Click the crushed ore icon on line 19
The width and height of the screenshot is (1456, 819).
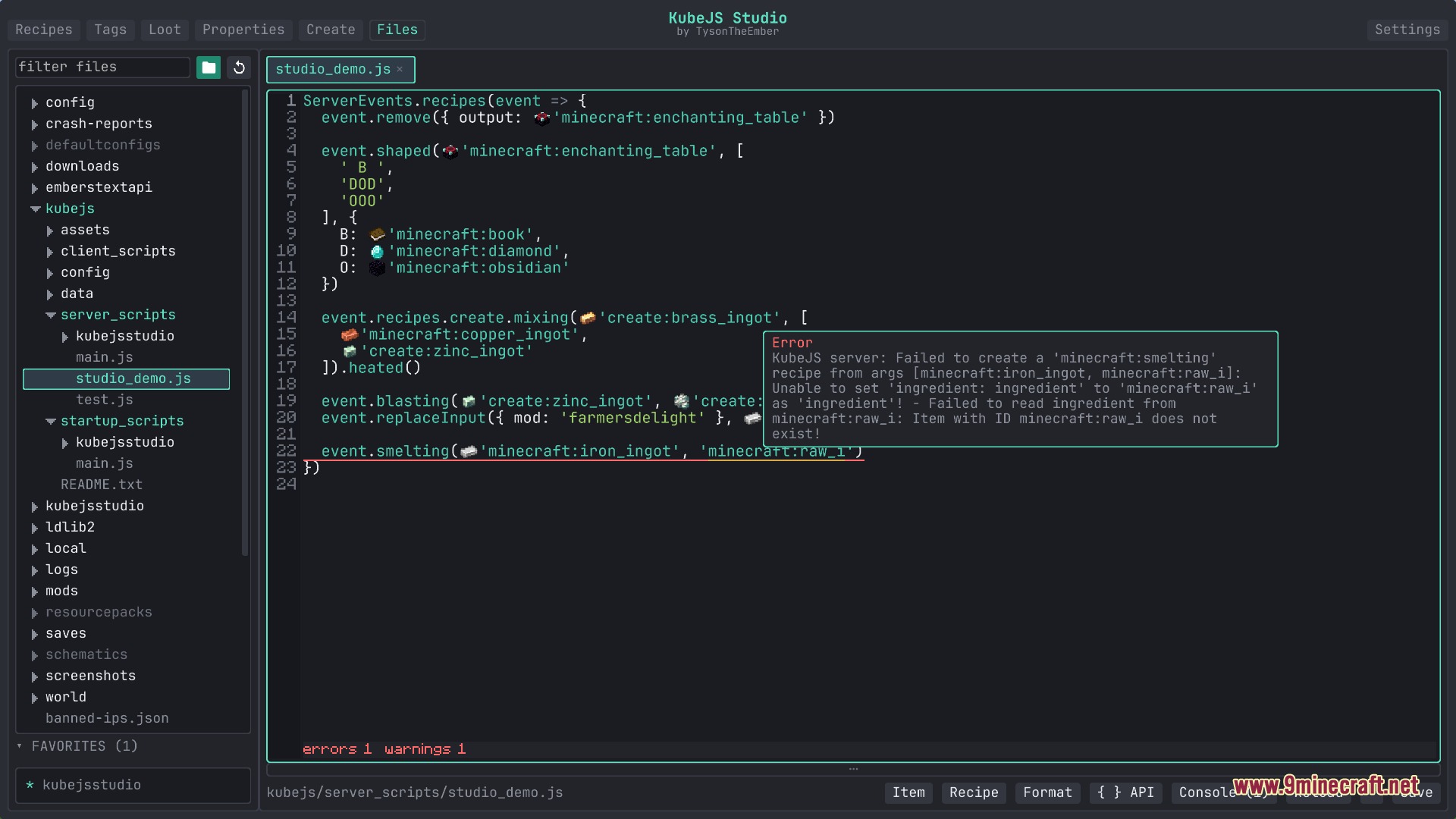pyautogui.click(x=682, y=401)
